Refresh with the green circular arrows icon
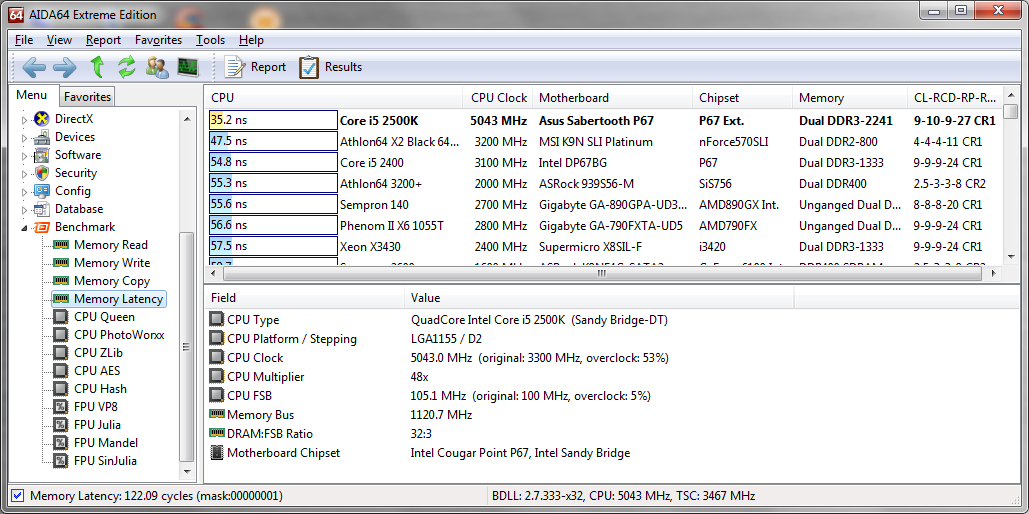The height and width of the screenshot is (514, 1029). click(127, 66)
